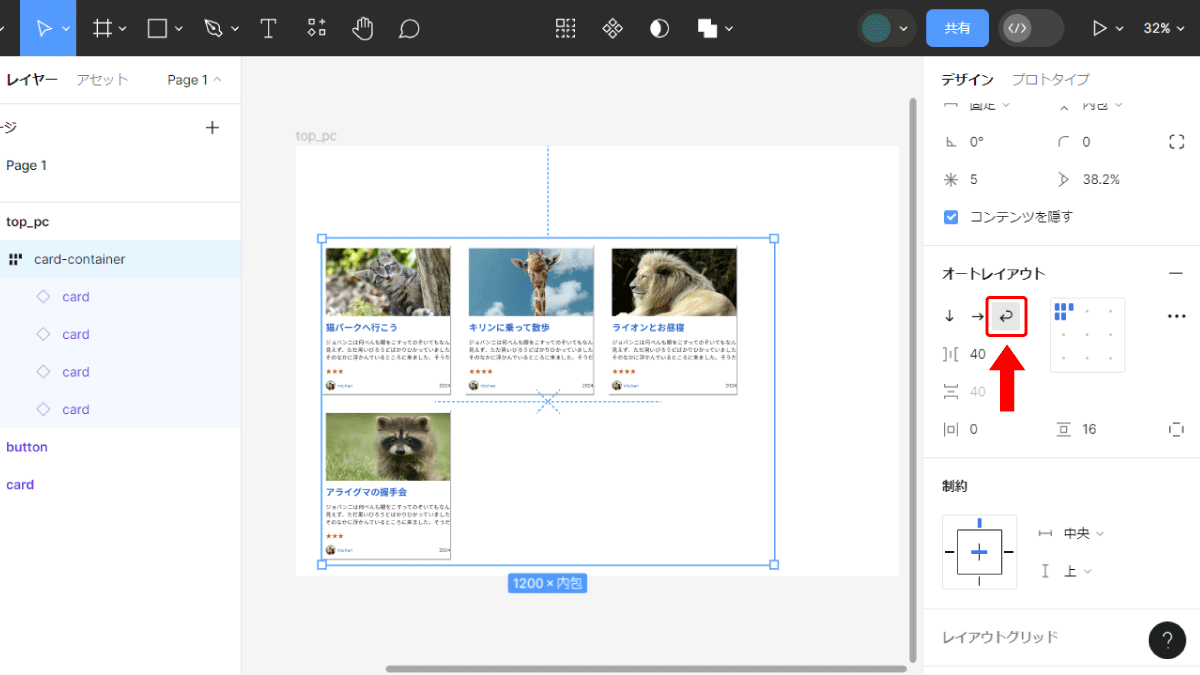Click the top-left alignment grid cell
The image size is (1200, 675).
tap(1064, 311)
